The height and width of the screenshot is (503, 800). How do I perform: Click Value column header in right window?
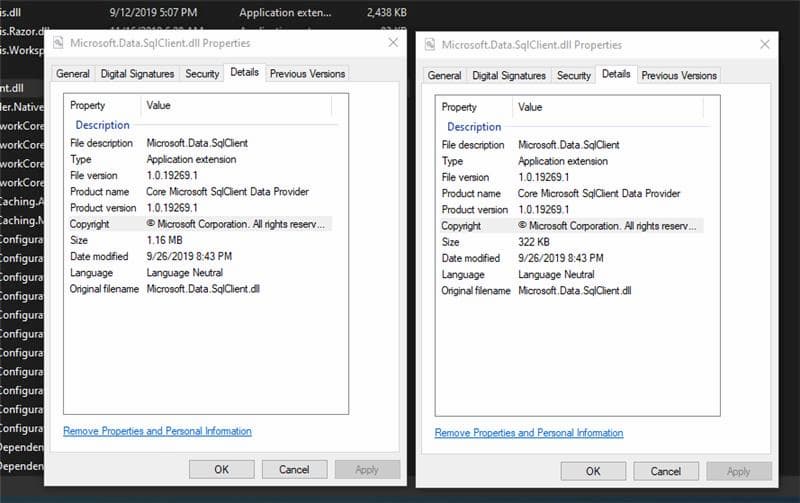(608, 108)
